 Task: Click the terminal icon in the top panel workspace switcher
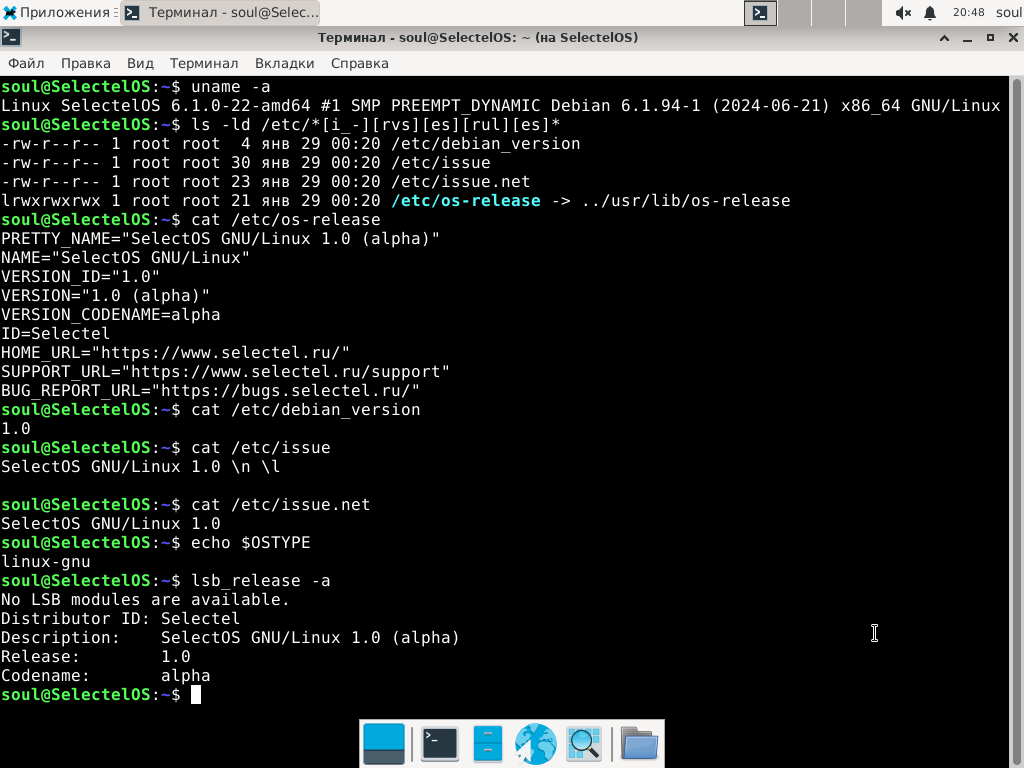pos(760,12)
